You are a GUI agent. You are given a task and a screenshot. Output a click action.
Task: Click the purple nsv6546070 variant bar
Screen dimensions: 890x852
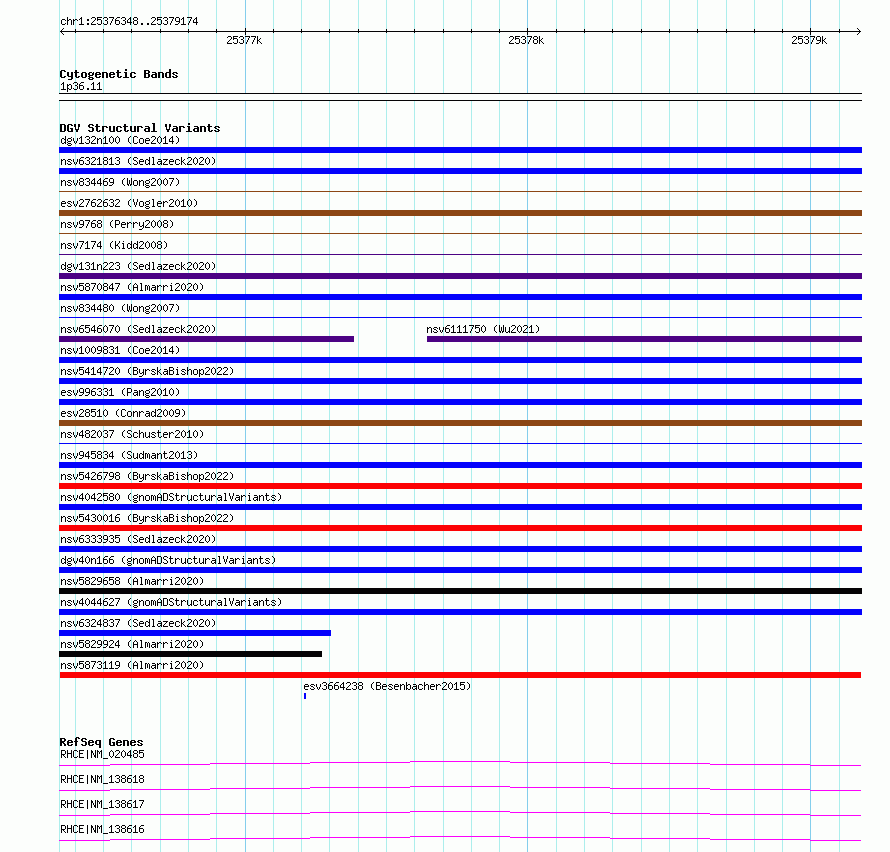(x=207, y=339)
